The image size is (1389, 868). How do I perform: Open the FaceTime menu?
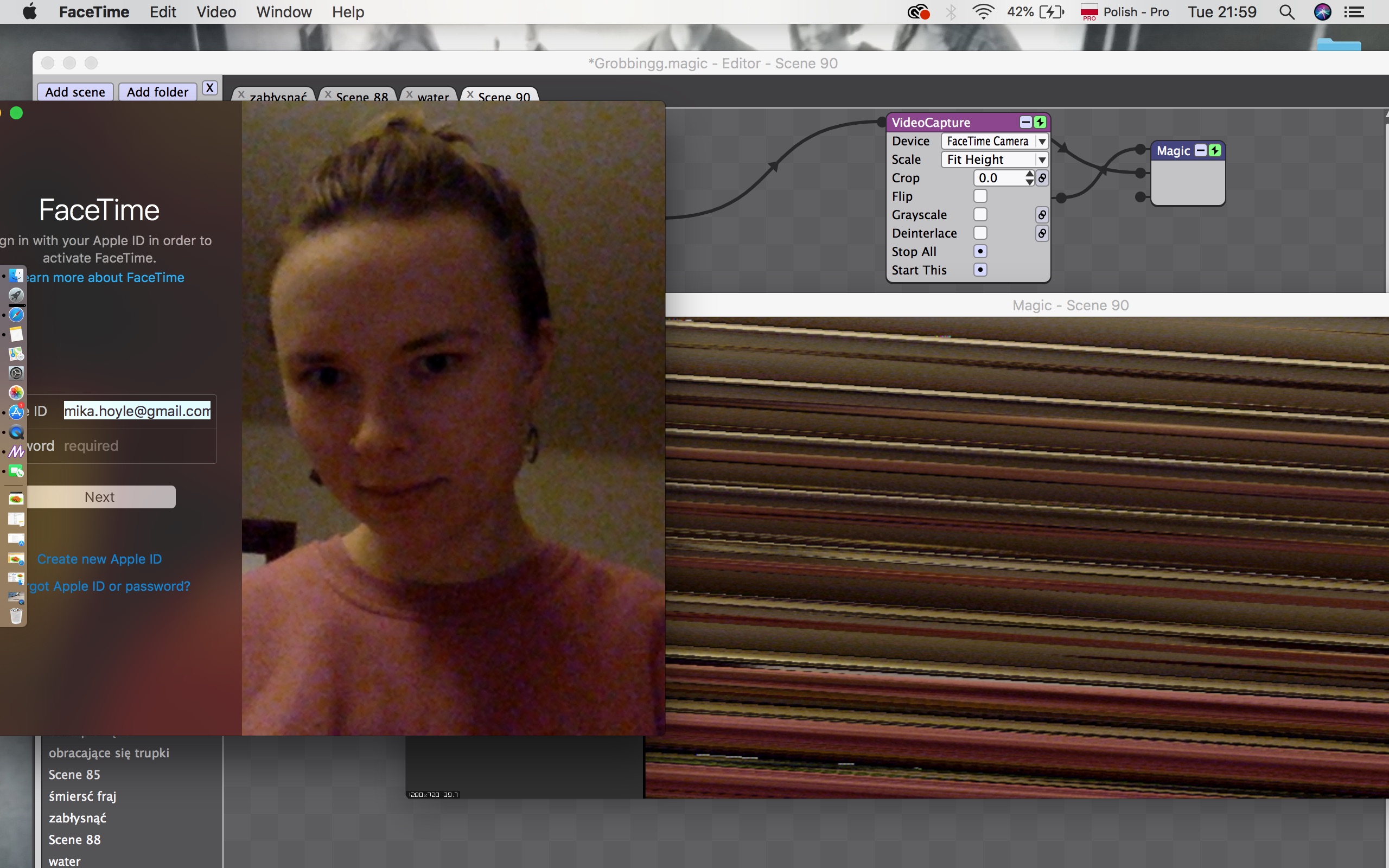[94, 12]
